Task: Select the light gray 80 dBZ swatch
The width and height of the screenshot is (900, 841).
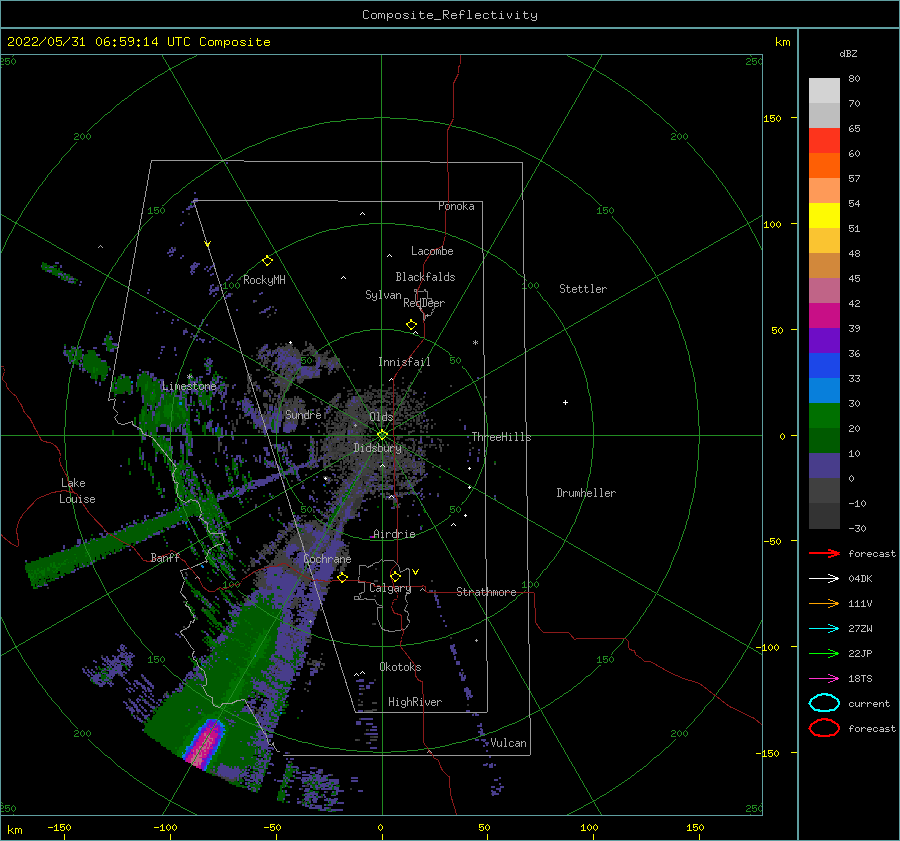Action: [824, 91]
